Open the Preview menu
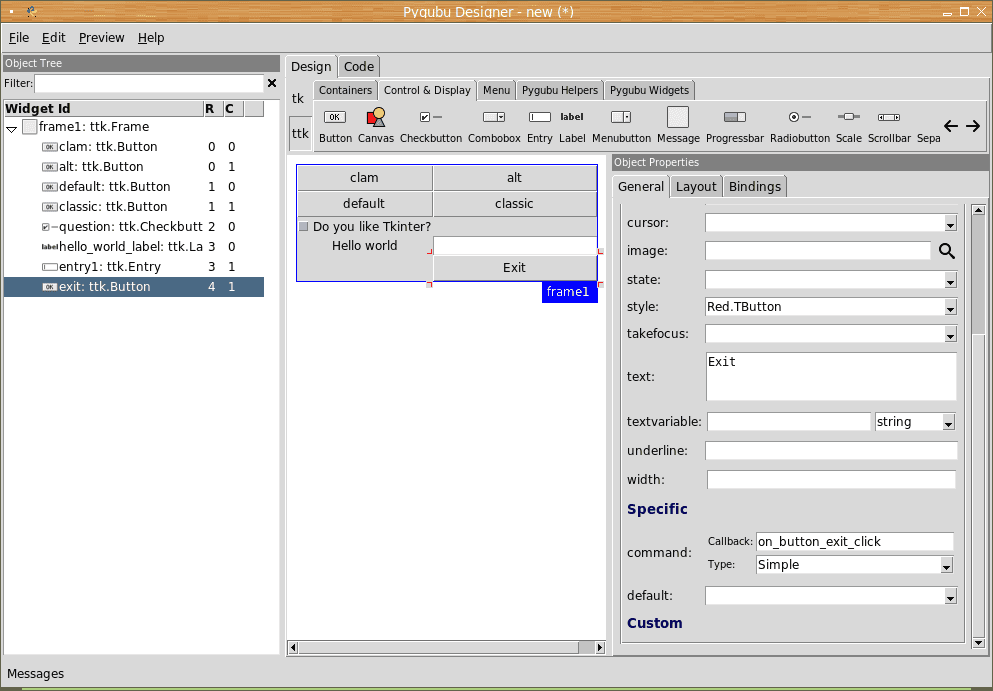The width and height of the screenshot is (993, 691). (101, 38)
